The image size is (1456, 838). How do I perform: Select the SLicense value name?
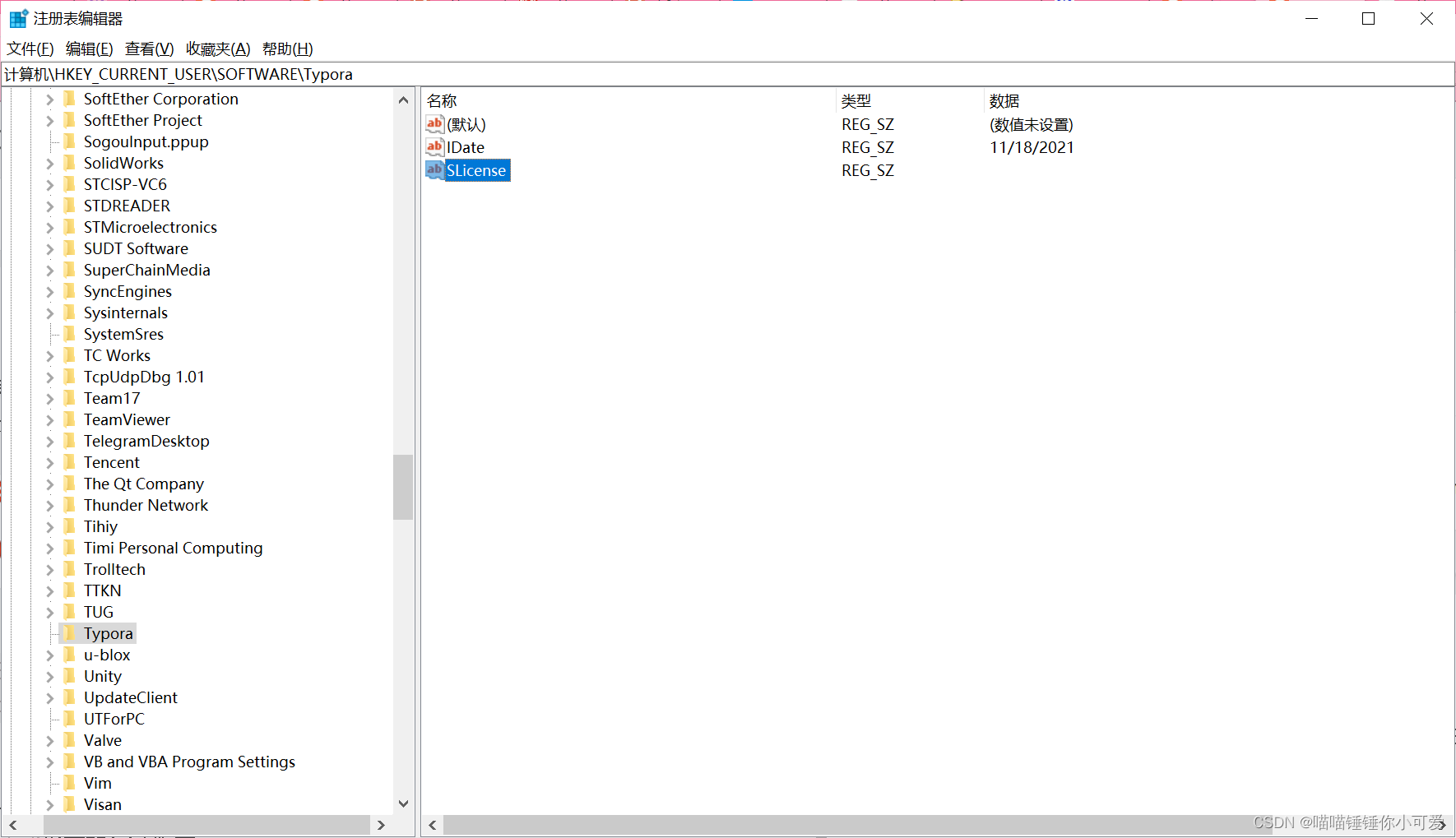[x=476, y=170]
